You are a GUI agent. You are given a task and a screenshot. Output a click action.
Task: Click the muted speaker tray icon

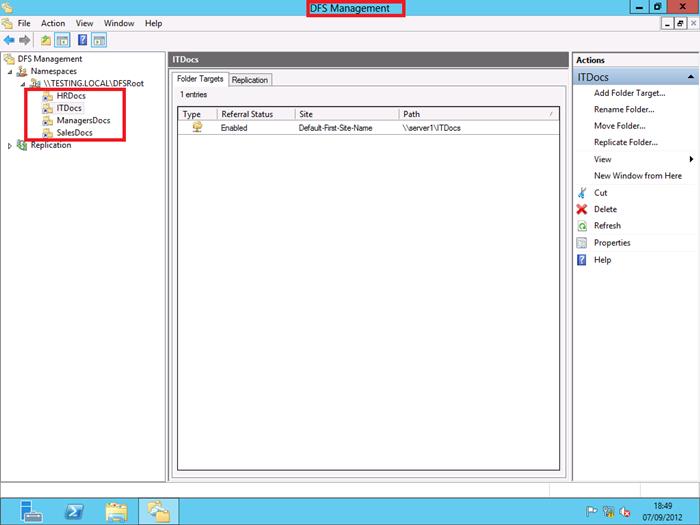625,512
